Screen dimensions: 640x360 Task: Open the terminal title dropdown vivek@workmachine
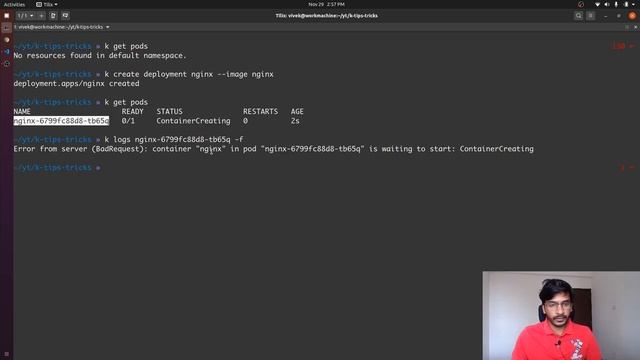point(62,27)
